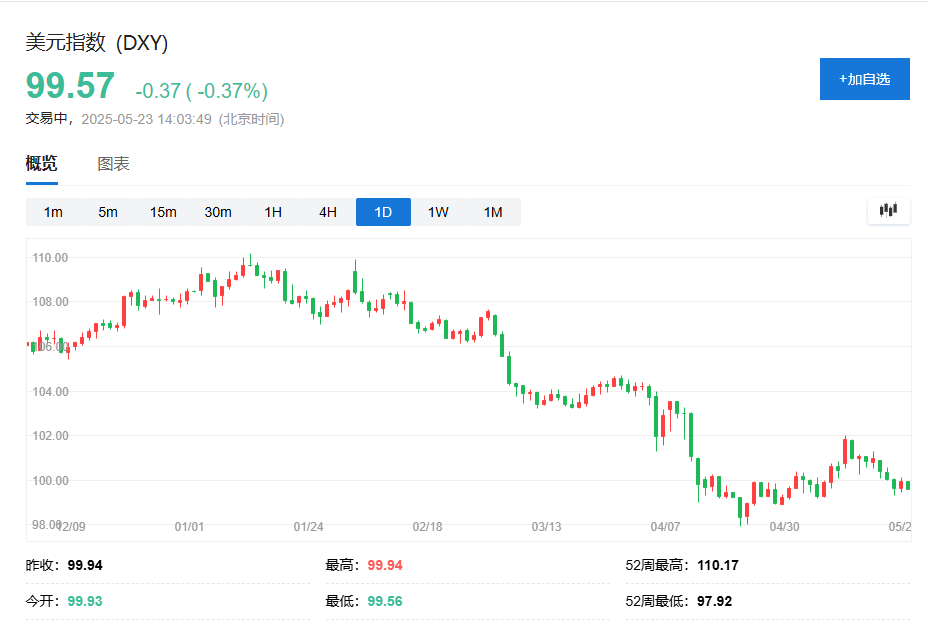Screen dimensions: 928x638
Task: Click the +加自选 watchlist button
Action: click(864, 79)
